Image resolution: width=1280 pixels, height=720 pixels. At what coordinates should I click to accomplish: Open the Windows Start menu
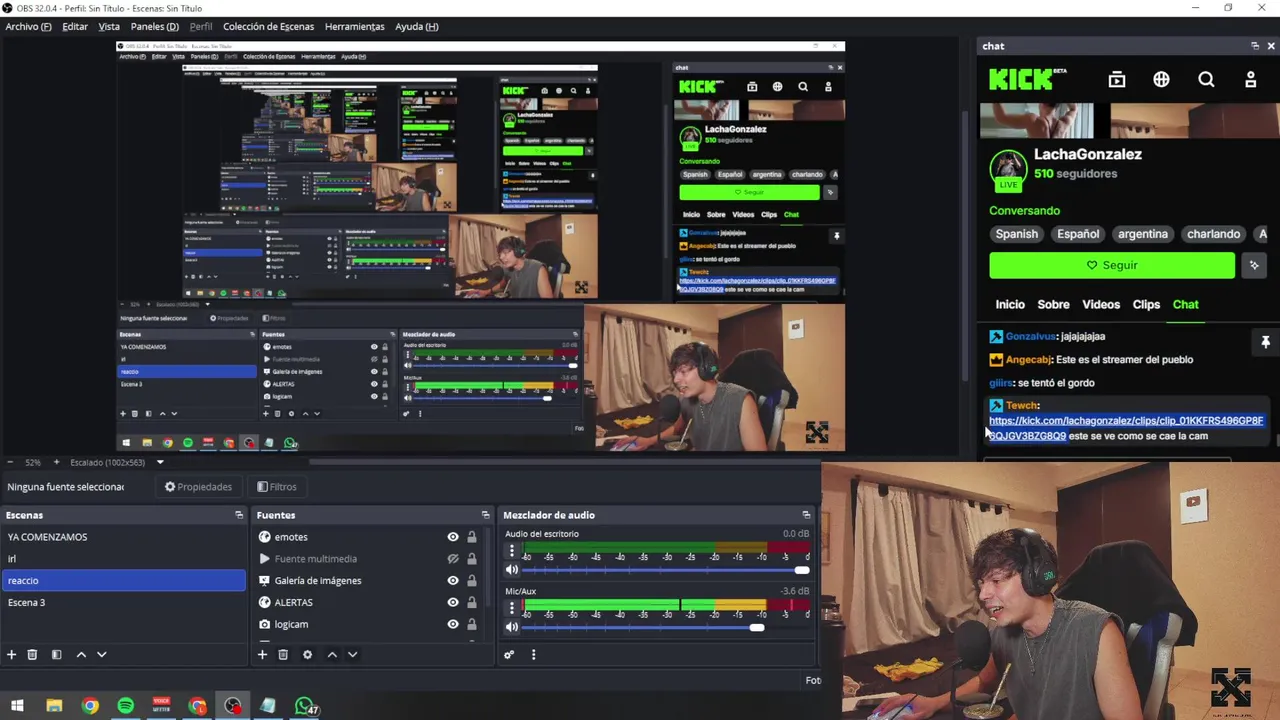(x=17, y=706)
